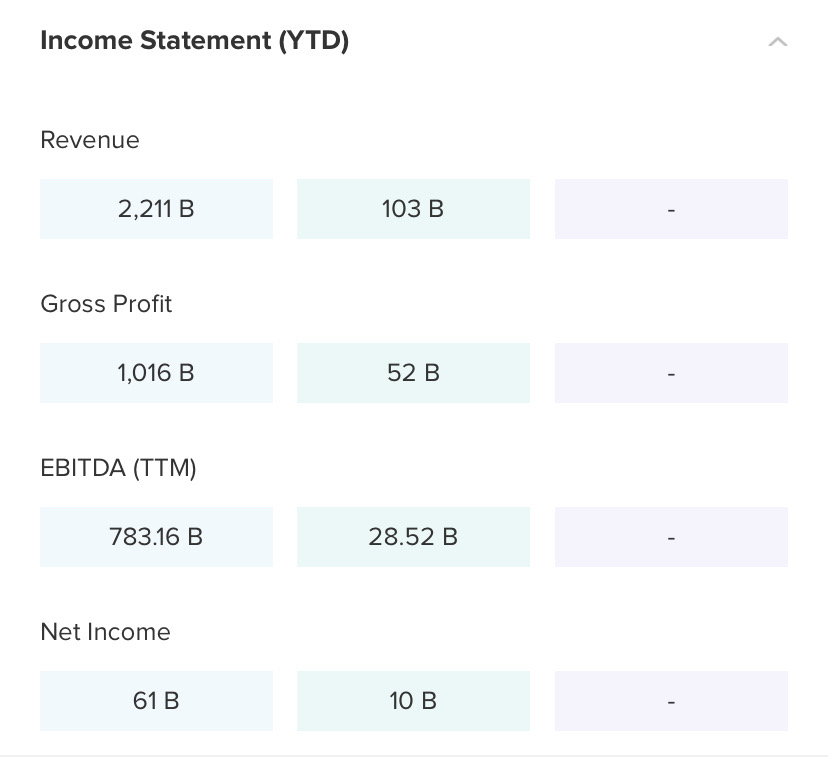
Task: Click the (YTD) suffix in heading
Action: point(313,41)
